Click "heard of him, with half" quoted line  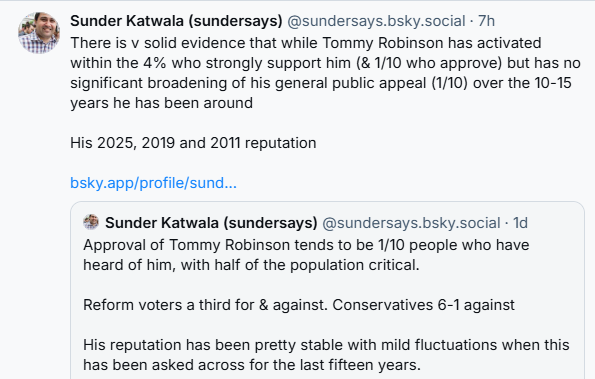251,265
